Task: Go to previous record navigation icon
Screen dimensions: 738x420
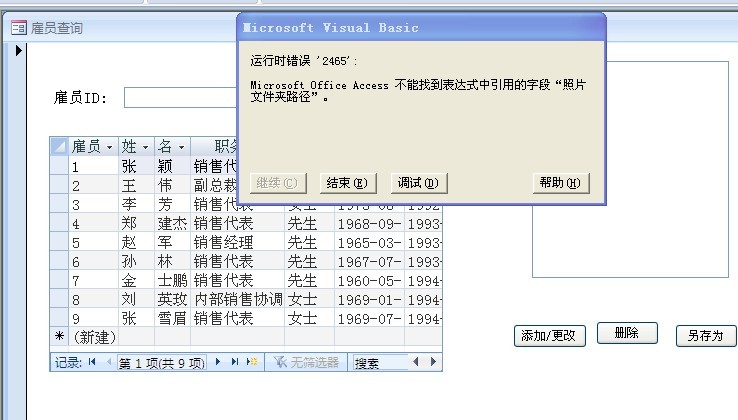Action: tap(109, 362)
